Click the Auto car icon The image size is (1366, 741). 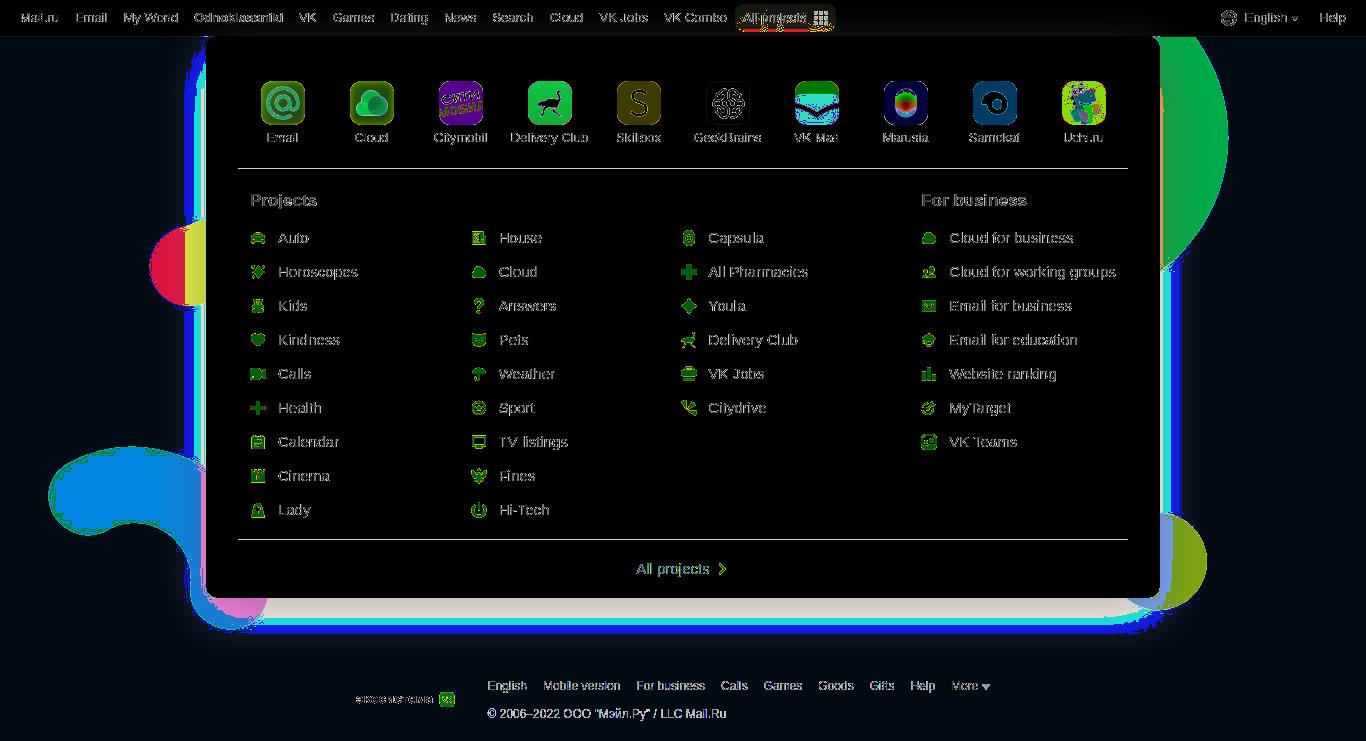tap(258, 238)
